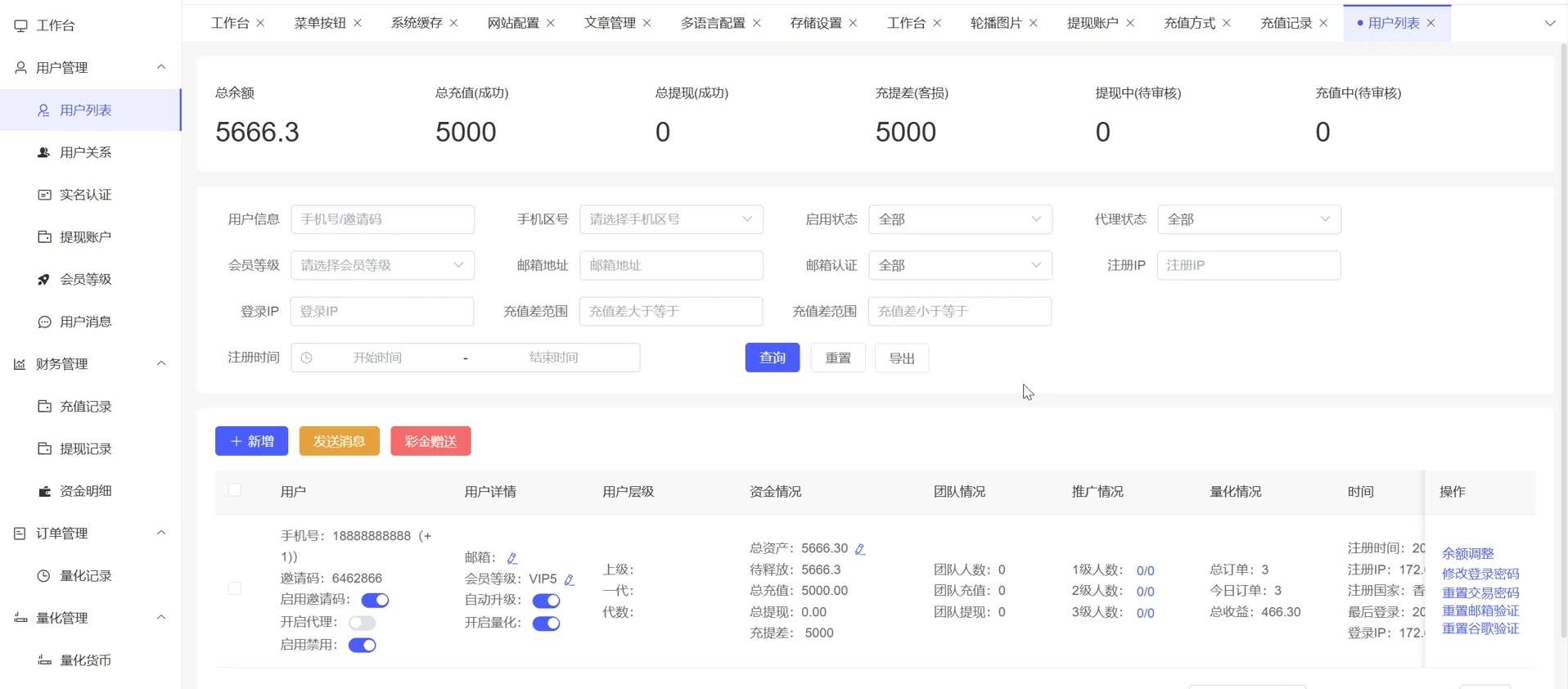Open 会员等级 rocket icon menu item
1568x689 pixels.
click(x=85, y=279)
